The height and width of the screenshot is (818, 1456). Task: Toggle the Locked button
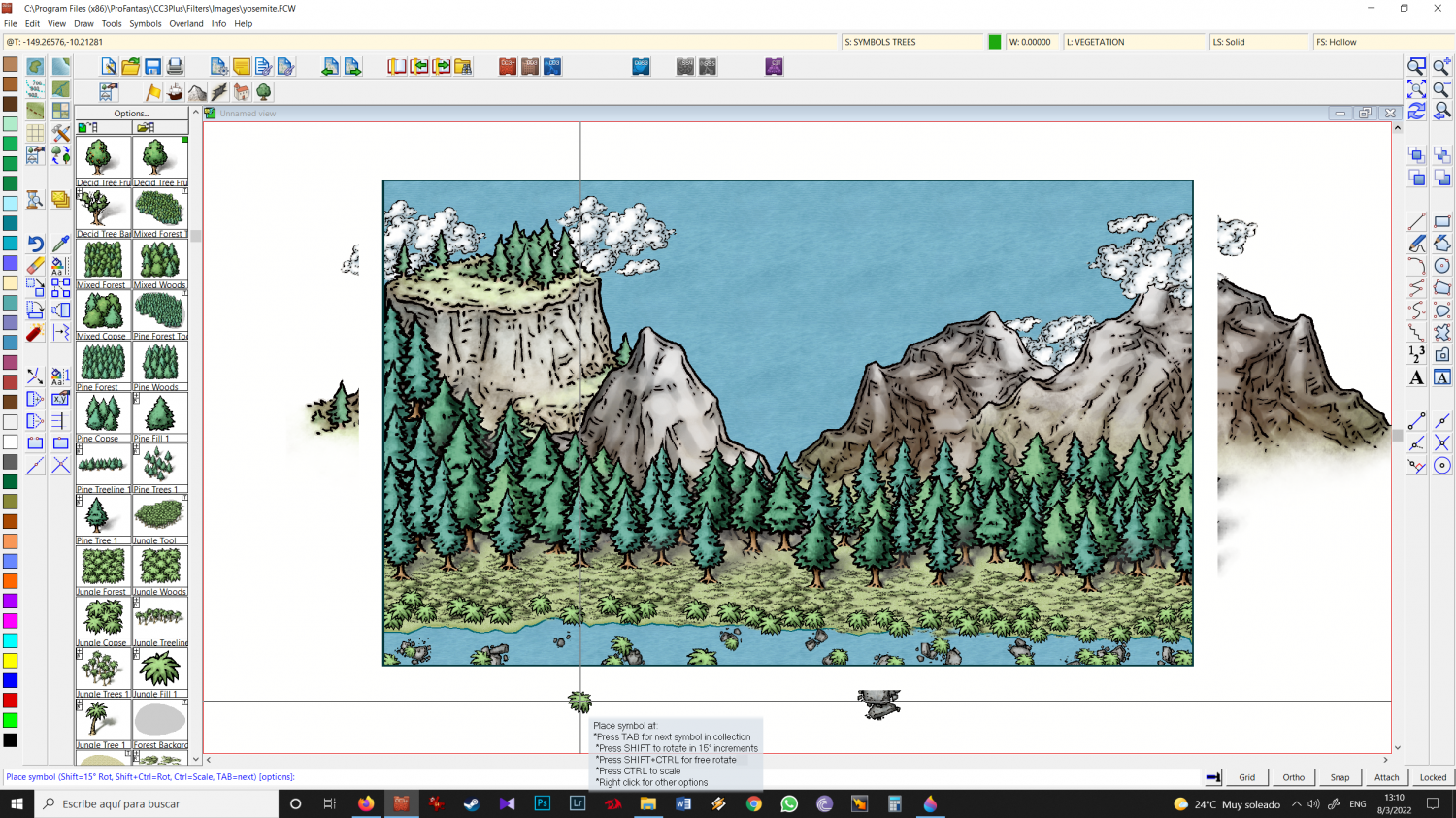(x=1433, y=777)
